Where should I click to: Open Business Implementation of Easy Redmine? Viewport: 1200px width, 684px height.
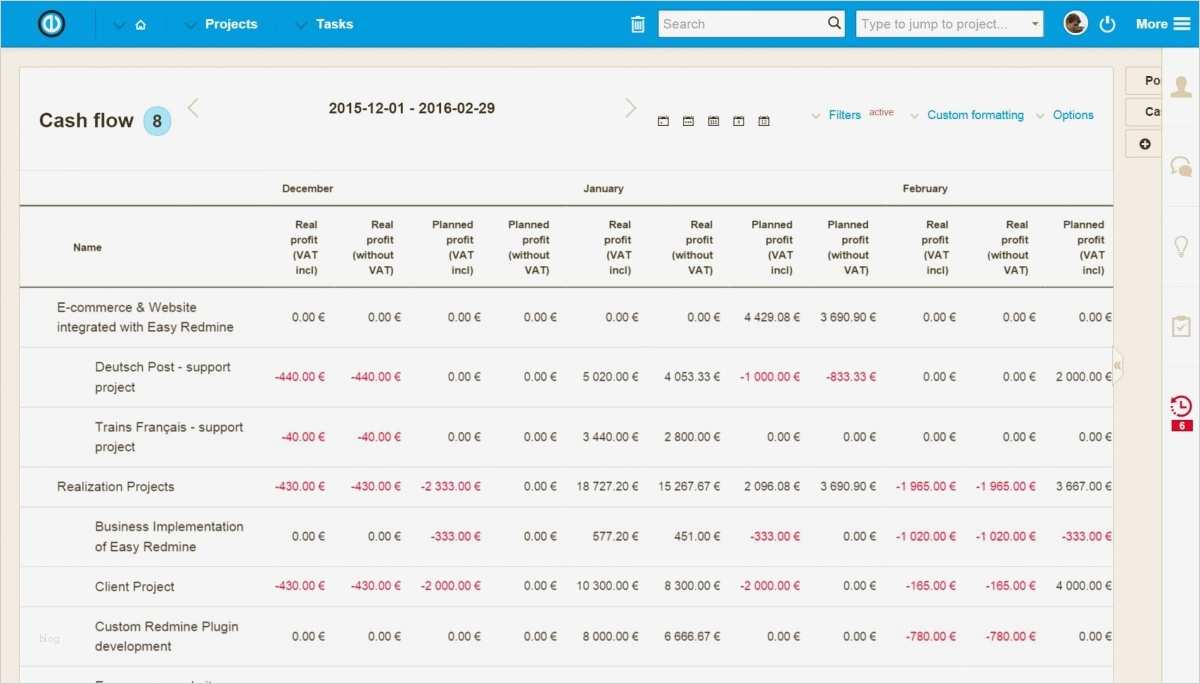(x=169, y=537)
